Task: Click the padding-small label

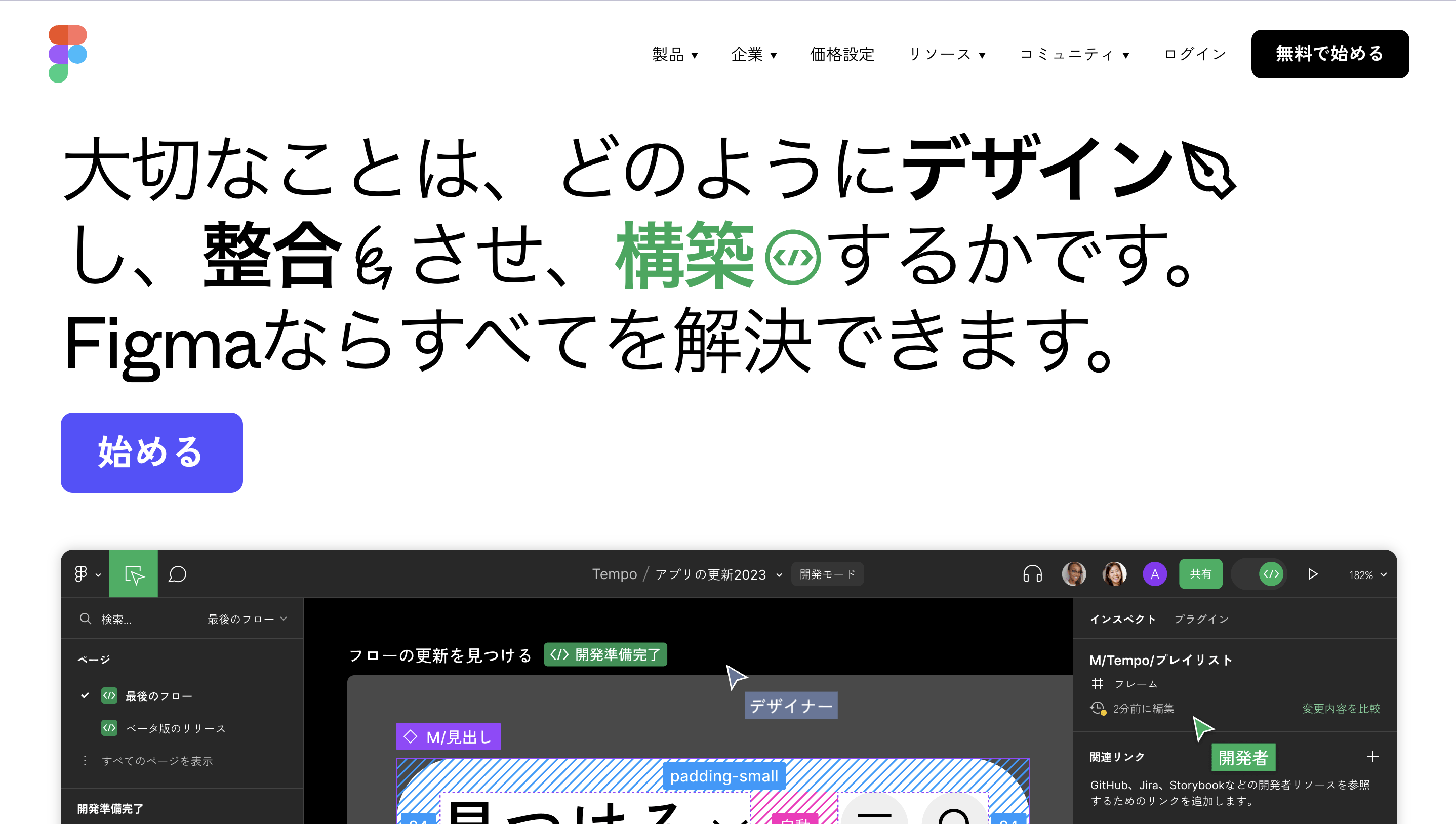Action: click(724, 776)
